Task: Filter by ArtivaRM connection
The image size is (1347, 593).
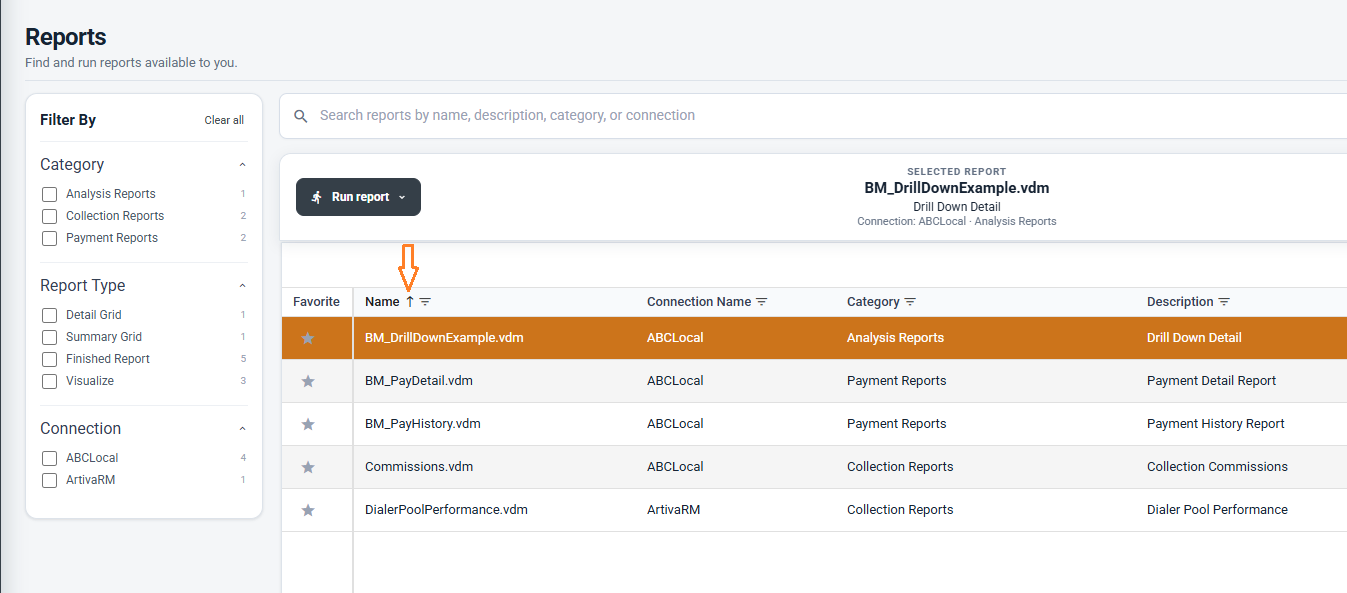Action: 49,480
